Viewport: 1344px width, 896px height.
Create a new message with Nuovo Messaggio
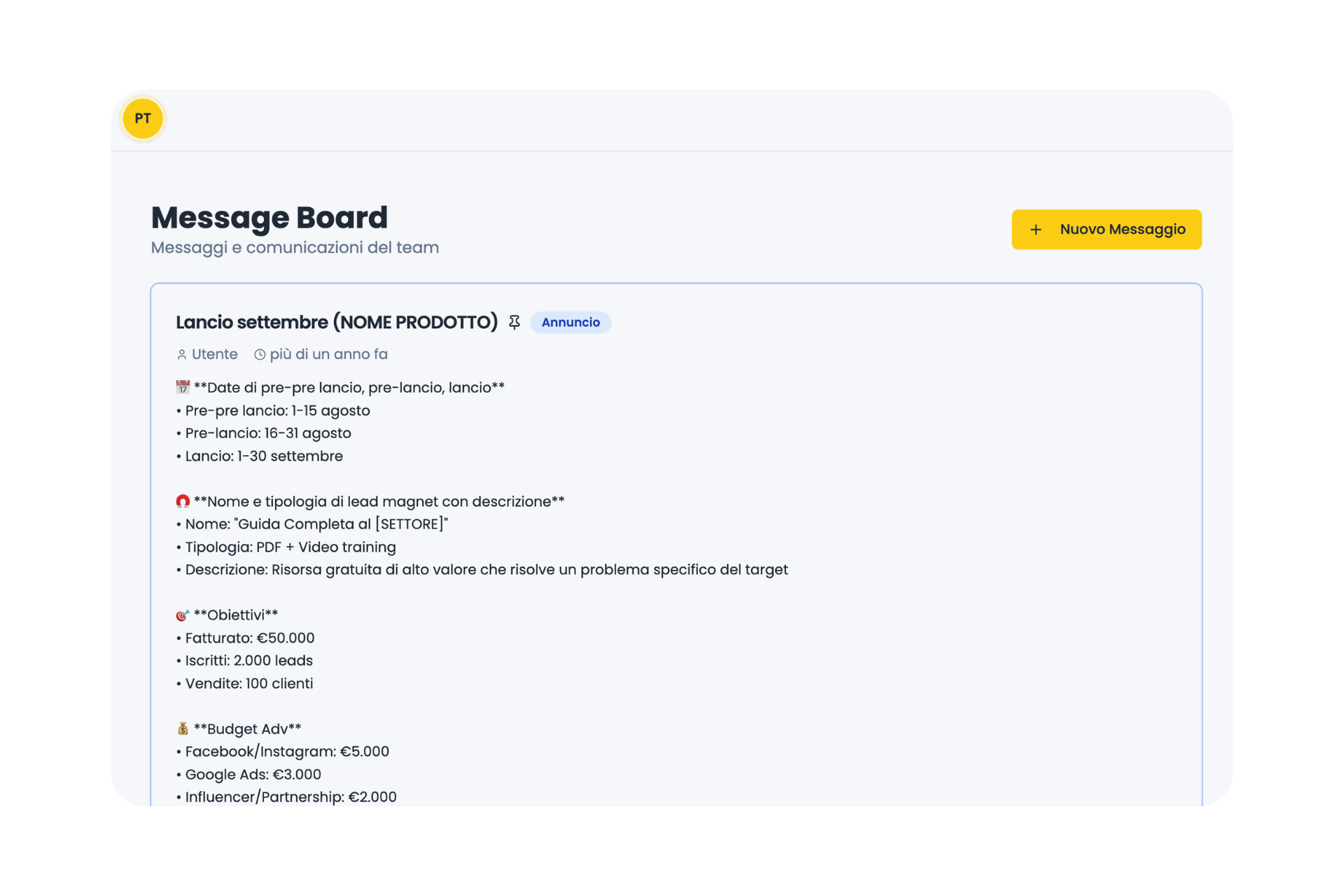tap(1106, 230)
